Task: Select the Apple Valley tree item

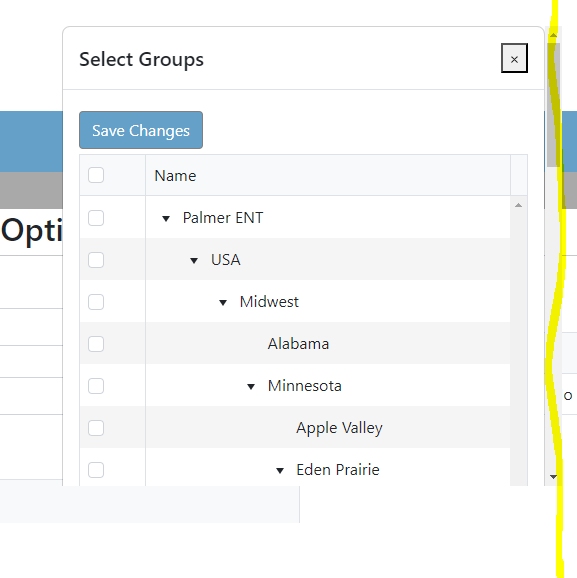Action: tap(339, 428)
